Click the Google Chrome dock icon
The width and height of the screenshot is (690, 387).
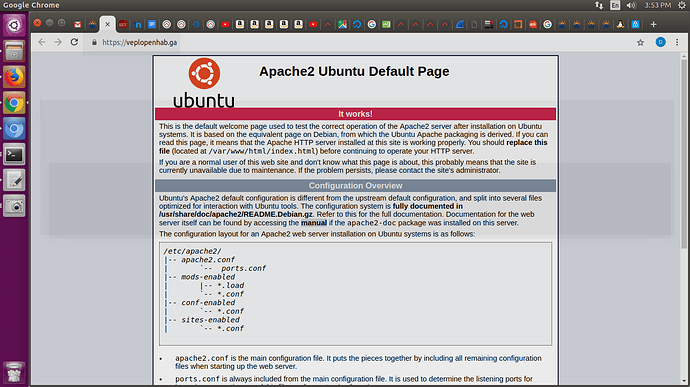[14, 103]
